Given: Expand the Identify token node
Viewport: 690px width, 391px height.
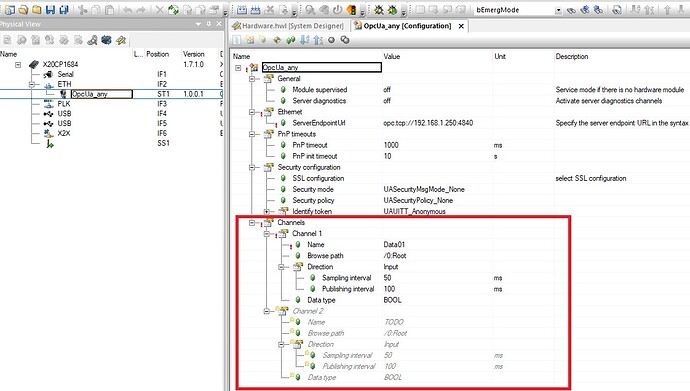Looking at the screenshot, I should 266,212.
